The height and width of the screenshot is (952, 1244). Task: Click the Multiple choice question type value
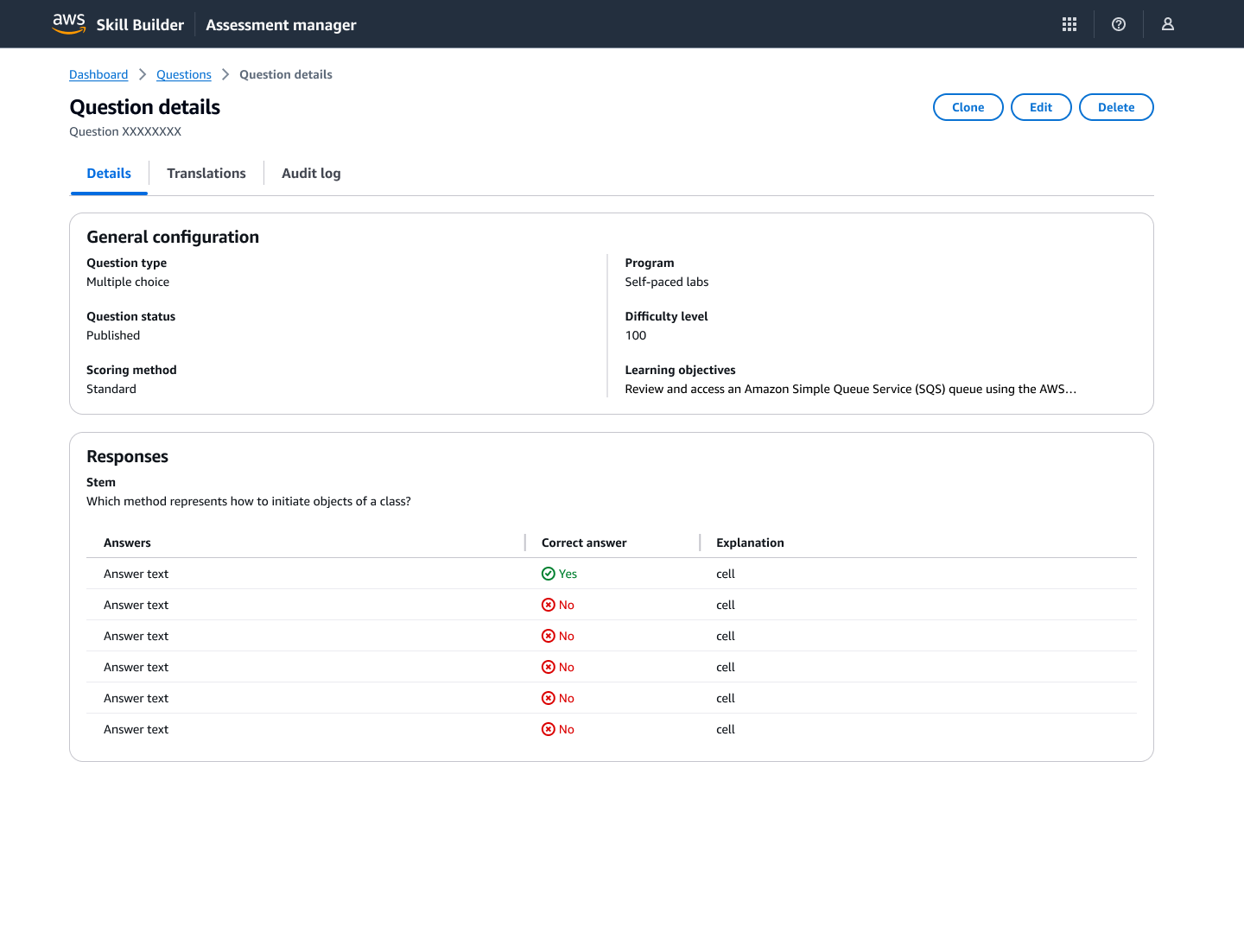point(128,282)
